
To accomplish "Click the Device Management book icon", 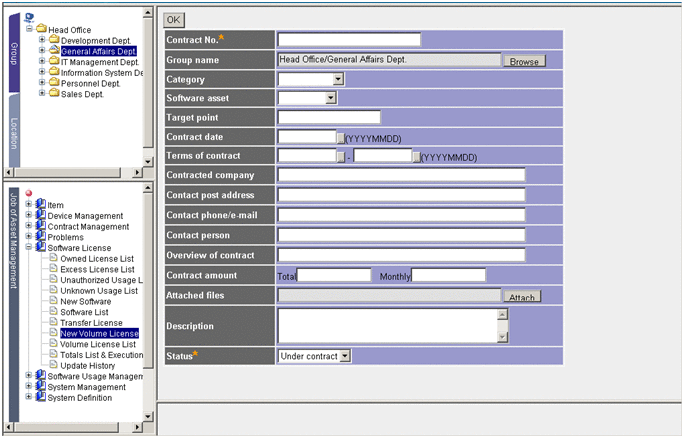I will tap(41, 216).
